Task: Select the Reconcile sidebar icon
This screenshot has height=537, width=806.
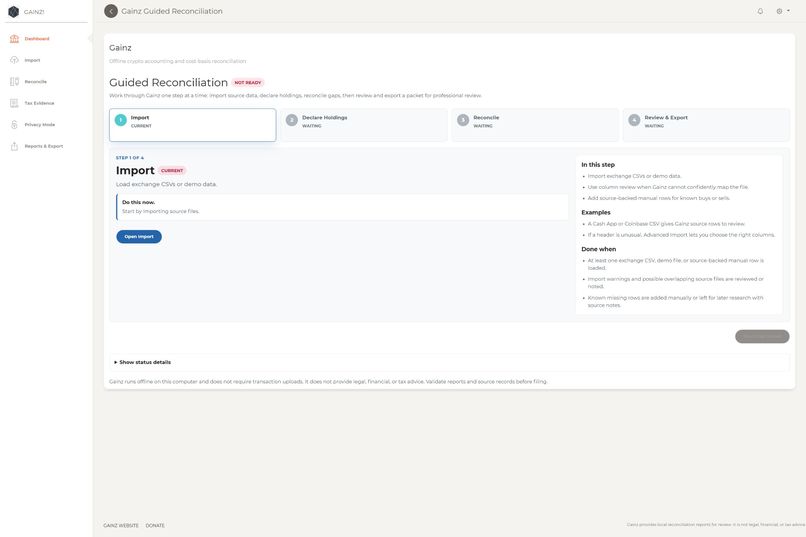Action: point(14,82)
